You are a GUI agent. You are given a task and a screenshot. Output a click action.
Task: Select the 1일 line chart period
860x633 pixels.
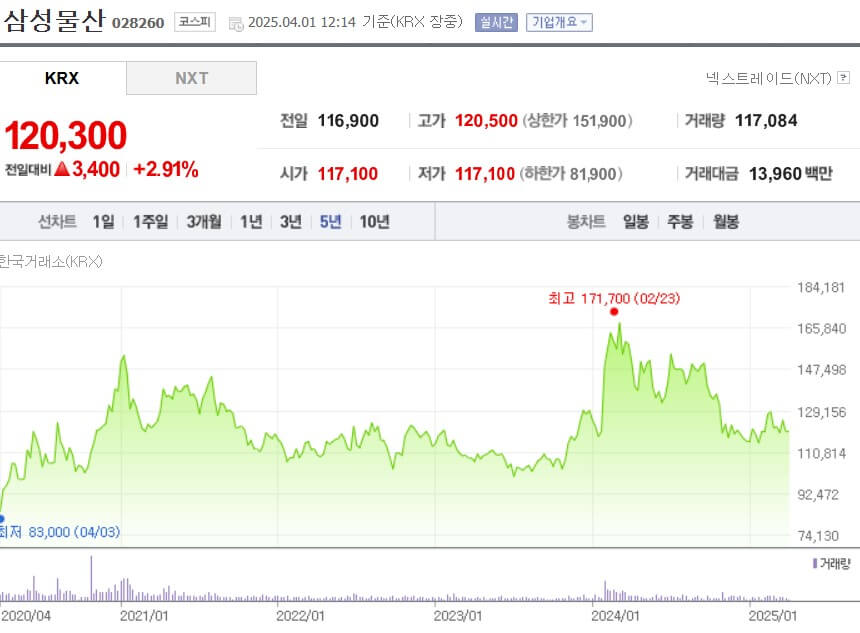(103, 222)
